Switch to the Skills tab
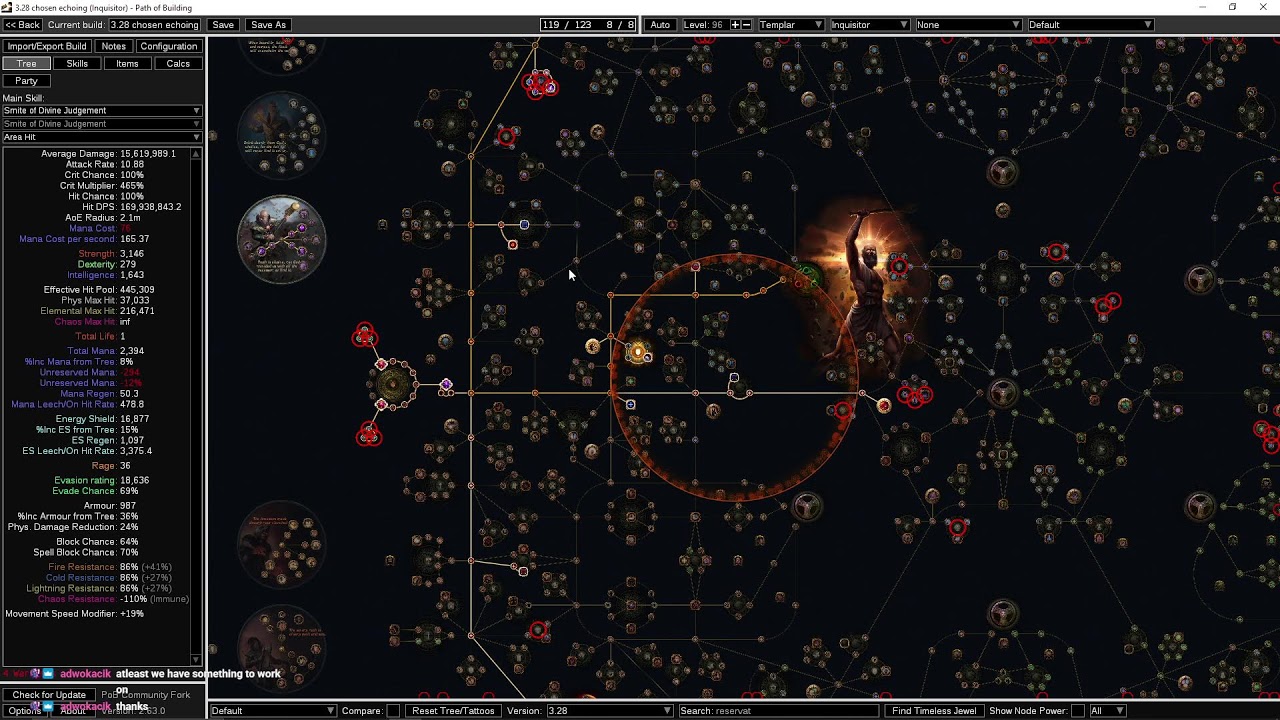 pyautogui.click(x=77, y=63)
